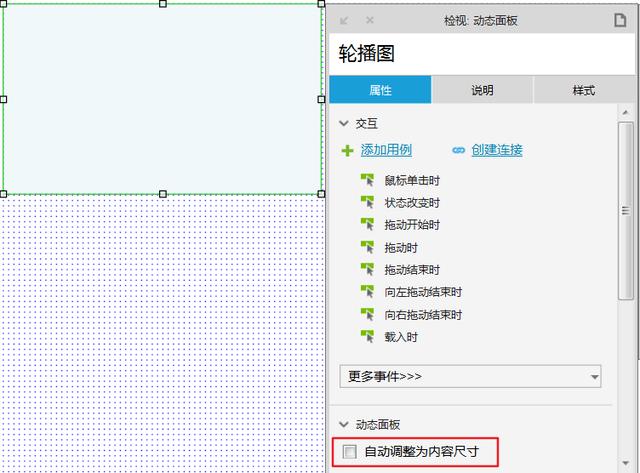Click the chain link icon by 创建连接
The height and width of the screenshot is (473, 640).
tap(458, 150)
